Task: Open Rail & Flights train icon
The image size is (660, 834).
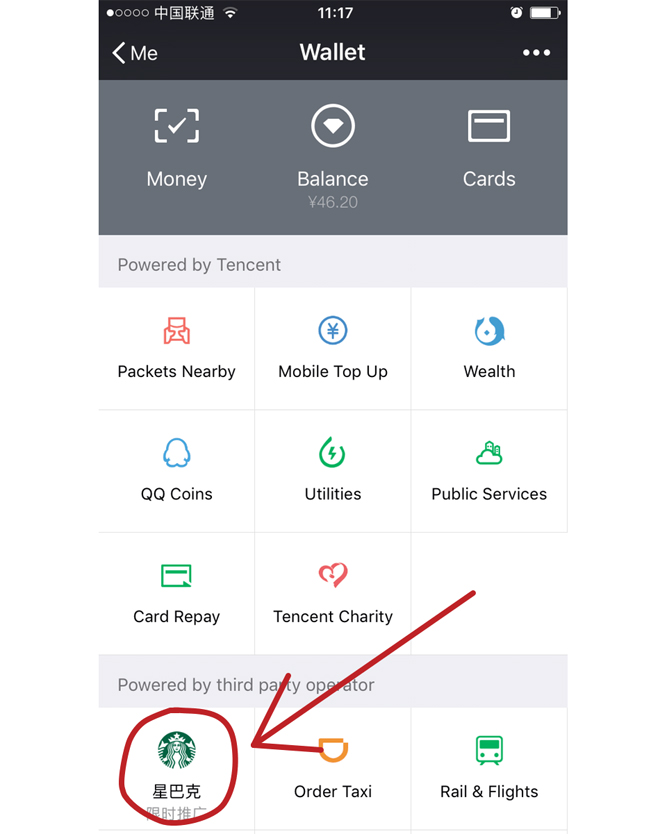Action: [x=489, y=750]
